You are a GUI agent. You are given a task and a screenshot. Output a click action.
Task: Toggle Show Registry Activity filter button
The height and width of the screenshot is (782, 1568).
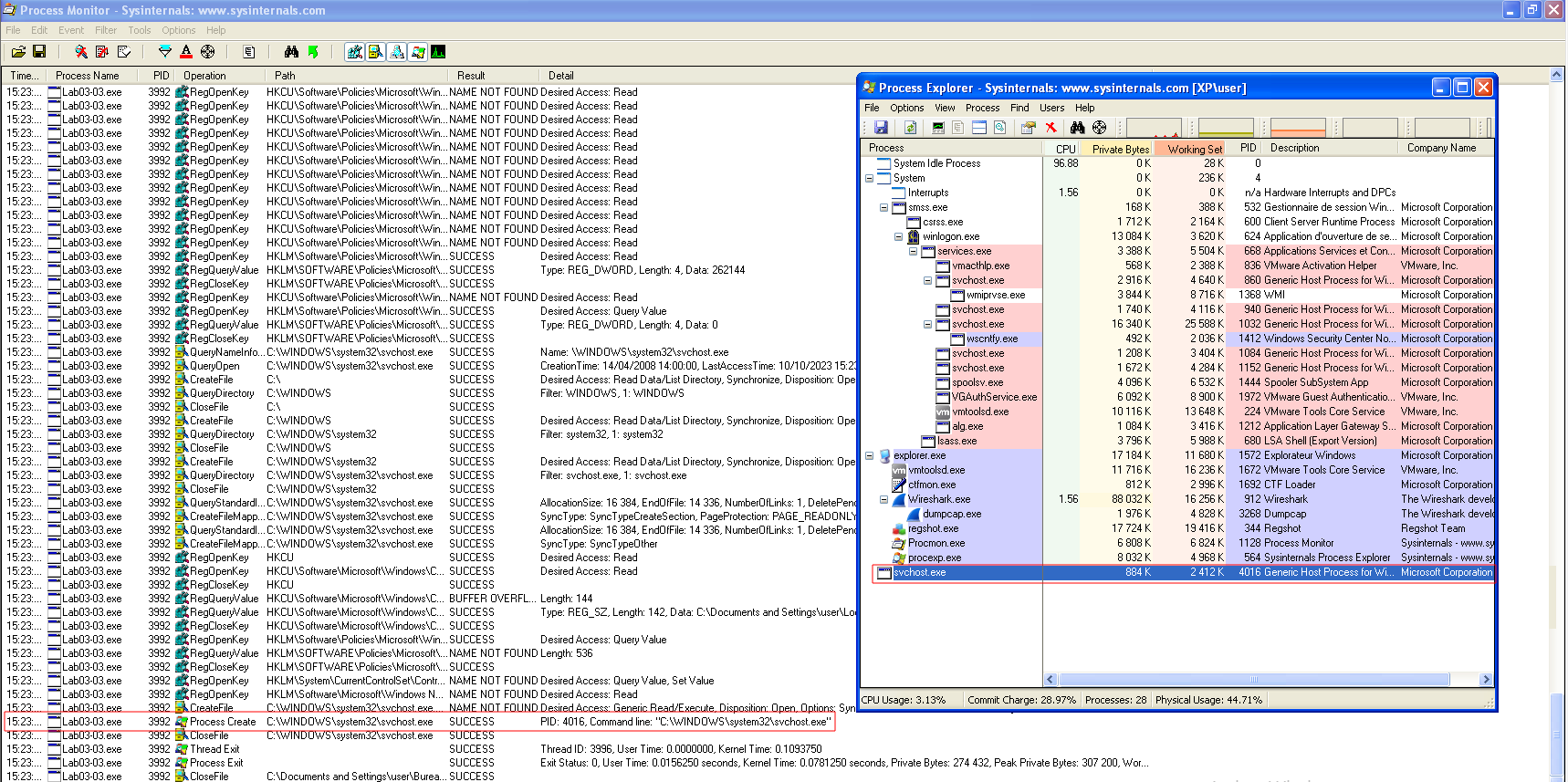[x=355, y=52]
